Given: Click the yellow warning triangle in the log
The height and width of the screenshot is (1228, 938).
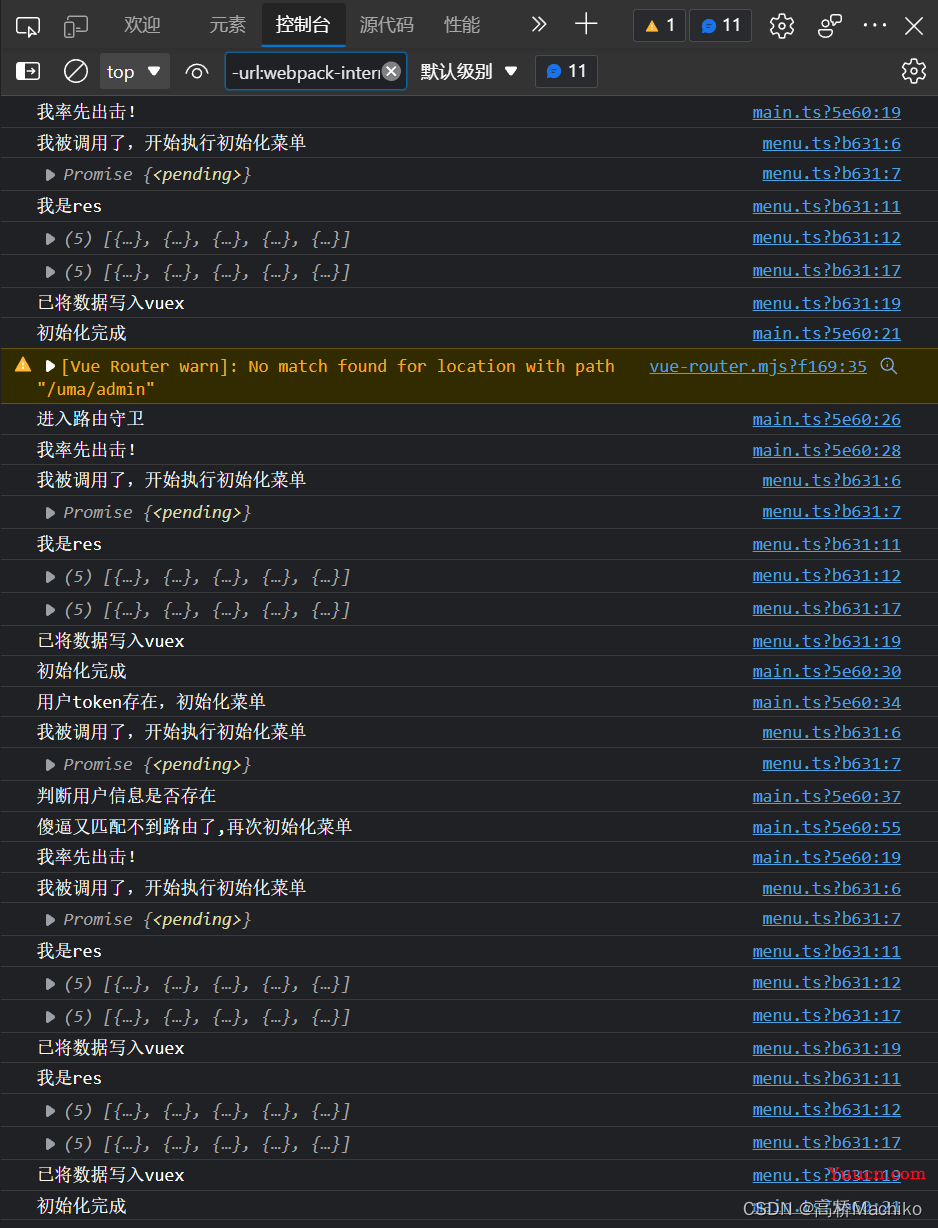Looking at the screenshot, I should [23, 365].
